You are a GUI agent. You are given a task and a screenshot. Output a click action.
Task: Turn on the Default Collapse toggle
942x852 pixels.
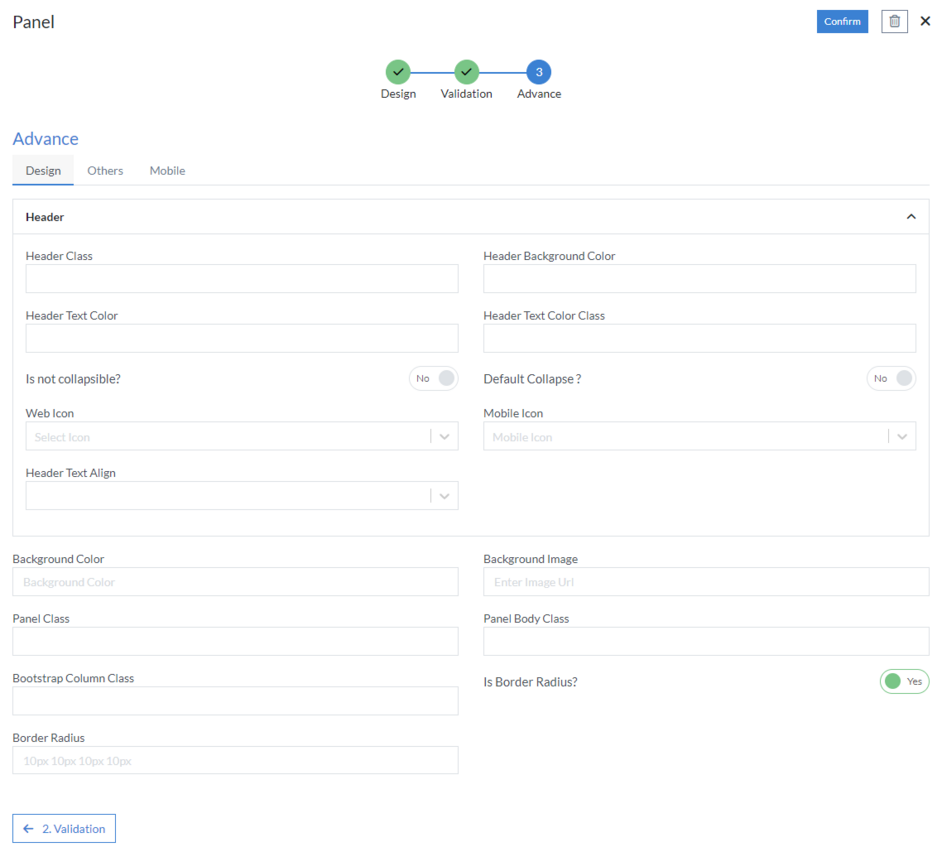tap(891, 378)
